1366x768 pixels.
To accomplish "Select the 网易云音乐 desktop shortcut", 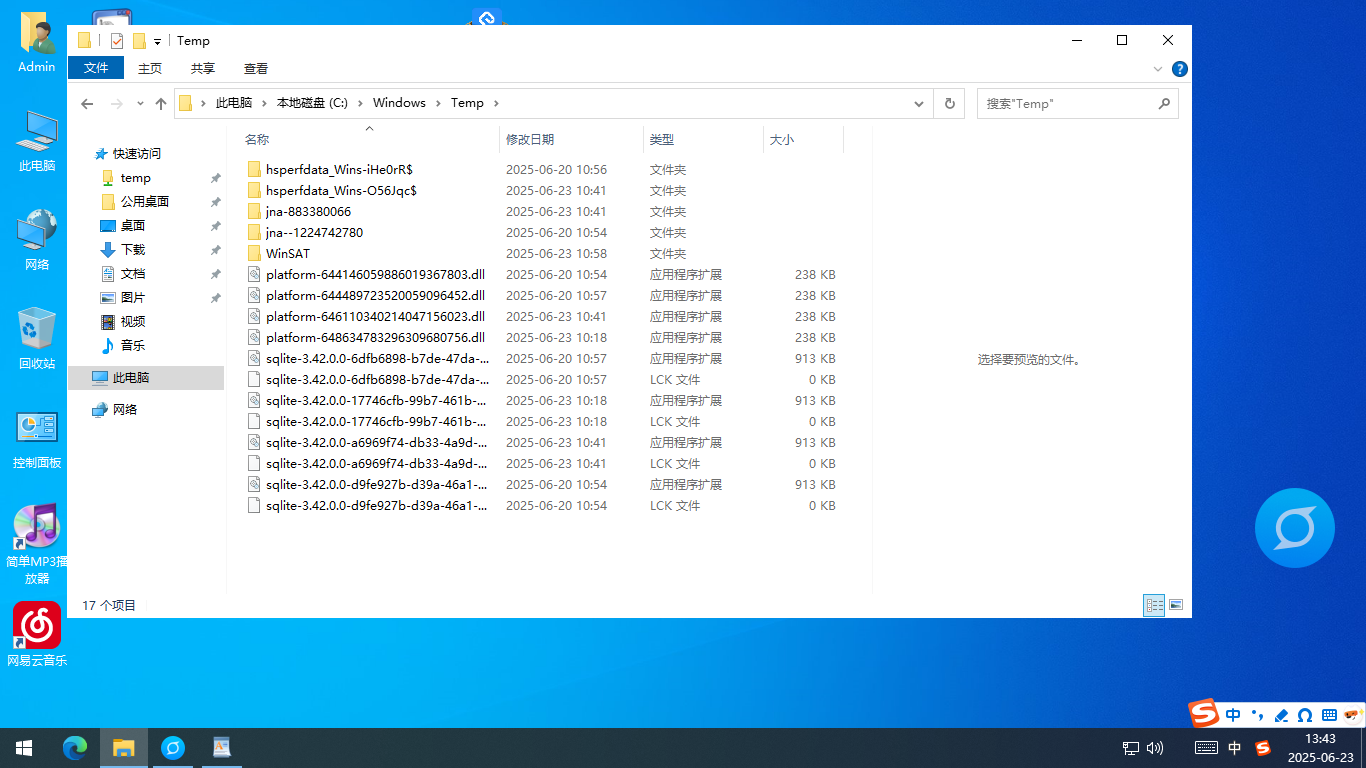I will (x=37, y=635).
